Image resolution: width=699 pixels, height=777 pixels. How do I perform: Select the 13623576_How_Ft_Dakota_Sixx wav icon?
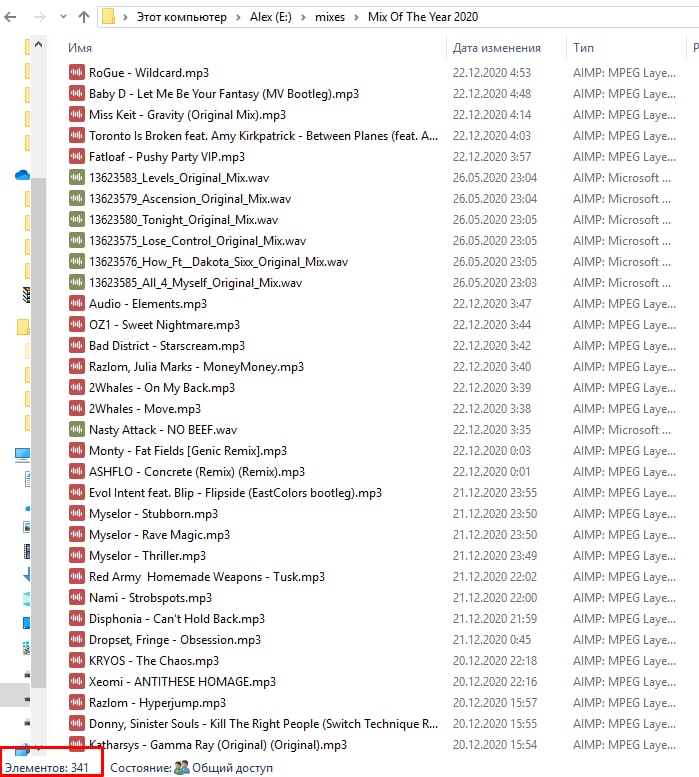(x=77, y=261)
